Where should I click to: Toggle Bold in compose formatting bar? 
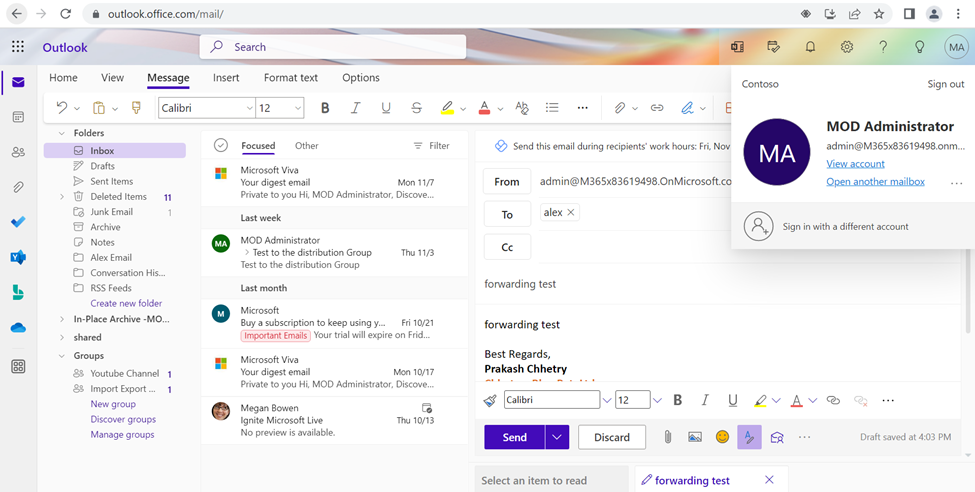click(678, 400)
